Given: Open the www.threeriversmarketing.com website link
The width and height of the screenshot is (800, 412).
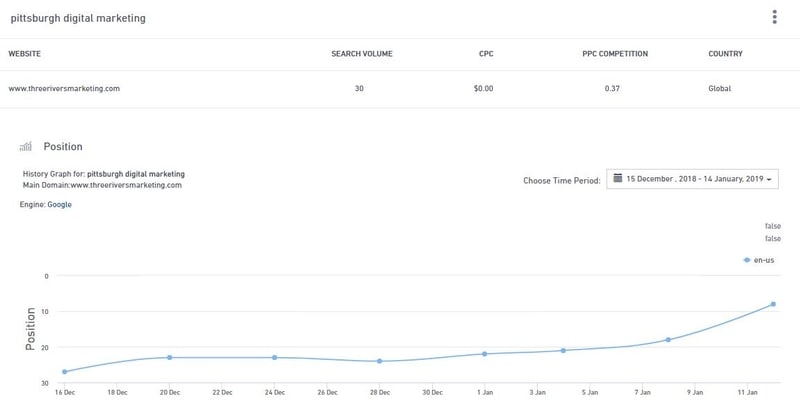Looking at the screenshot, I should pyautogui.click(x=64, y=88).
